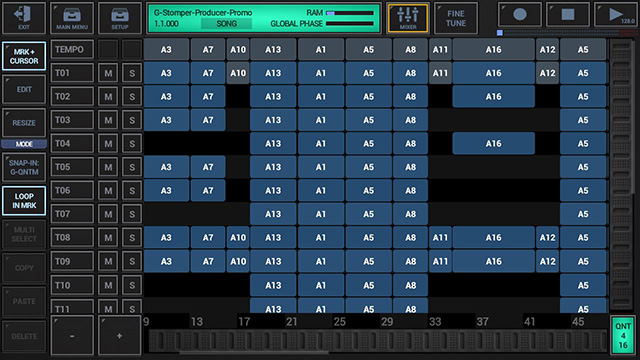Click the COPY button
This screenshot has width=640, height=360.
(x=24, y=268)
